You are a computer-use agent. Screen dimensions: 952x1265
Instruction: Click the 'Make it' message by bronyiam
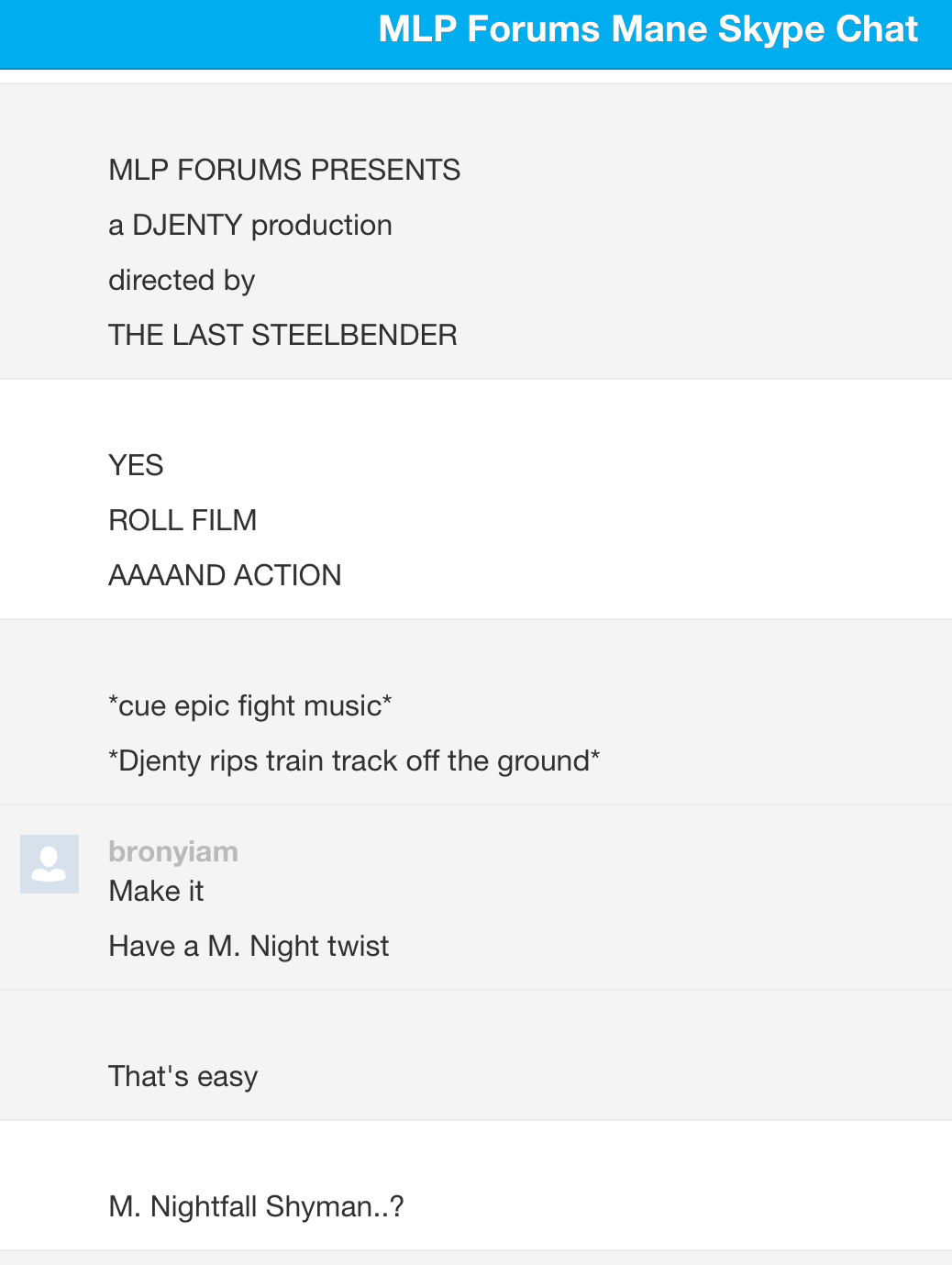156,891
